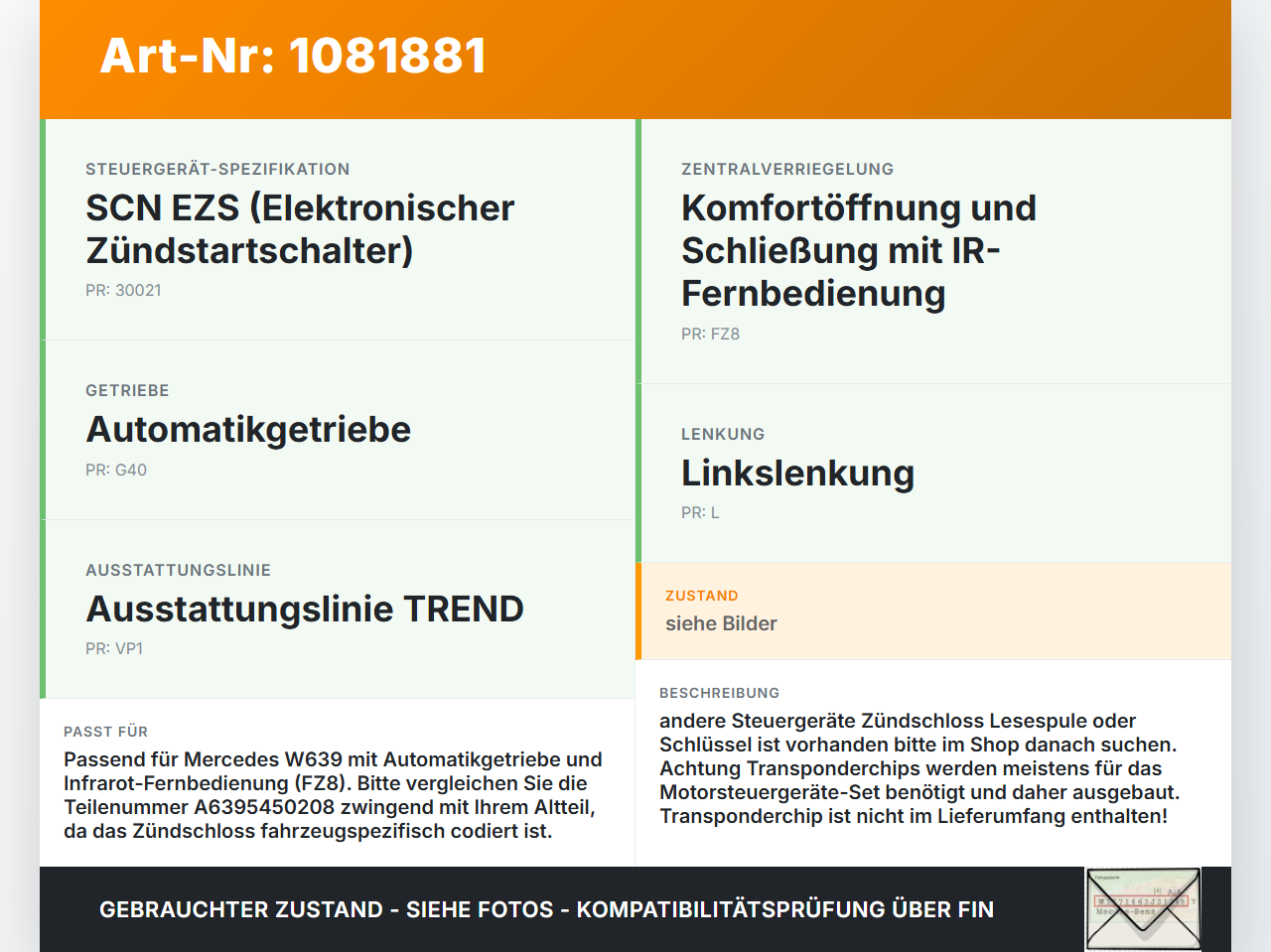Click the PR: 30021 code
The height and width of the screenshot is (952, 1271).
click(x=123, y=290)
